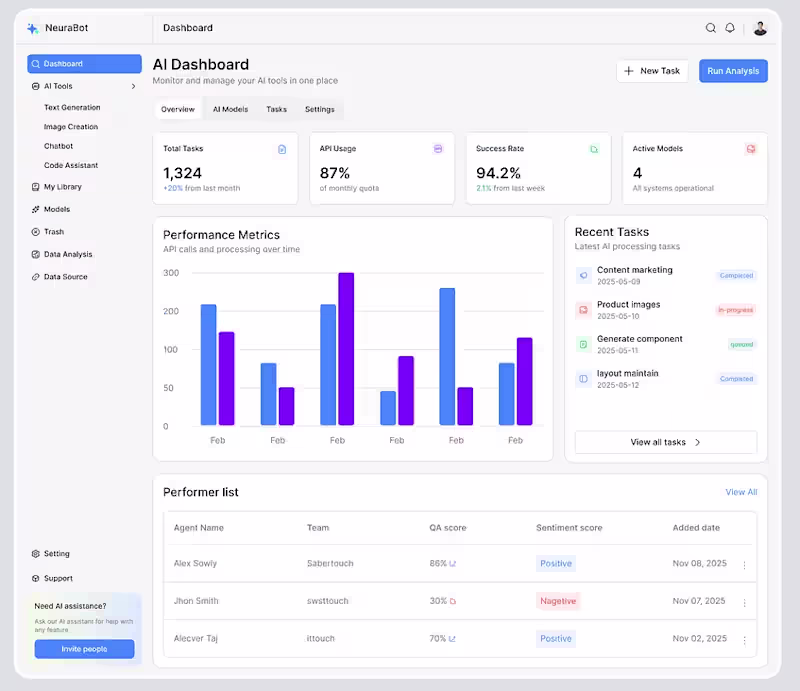
Task: Click the Product images task icon
Action: coord(583,310)
